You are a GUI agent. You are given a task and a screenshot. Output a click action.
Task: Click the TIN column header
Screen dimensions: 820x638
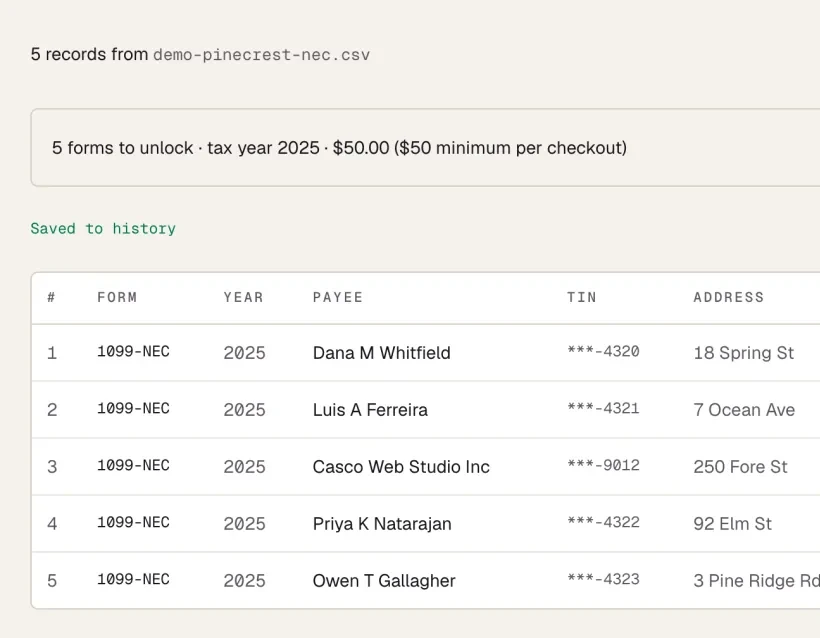click(582, 298)
